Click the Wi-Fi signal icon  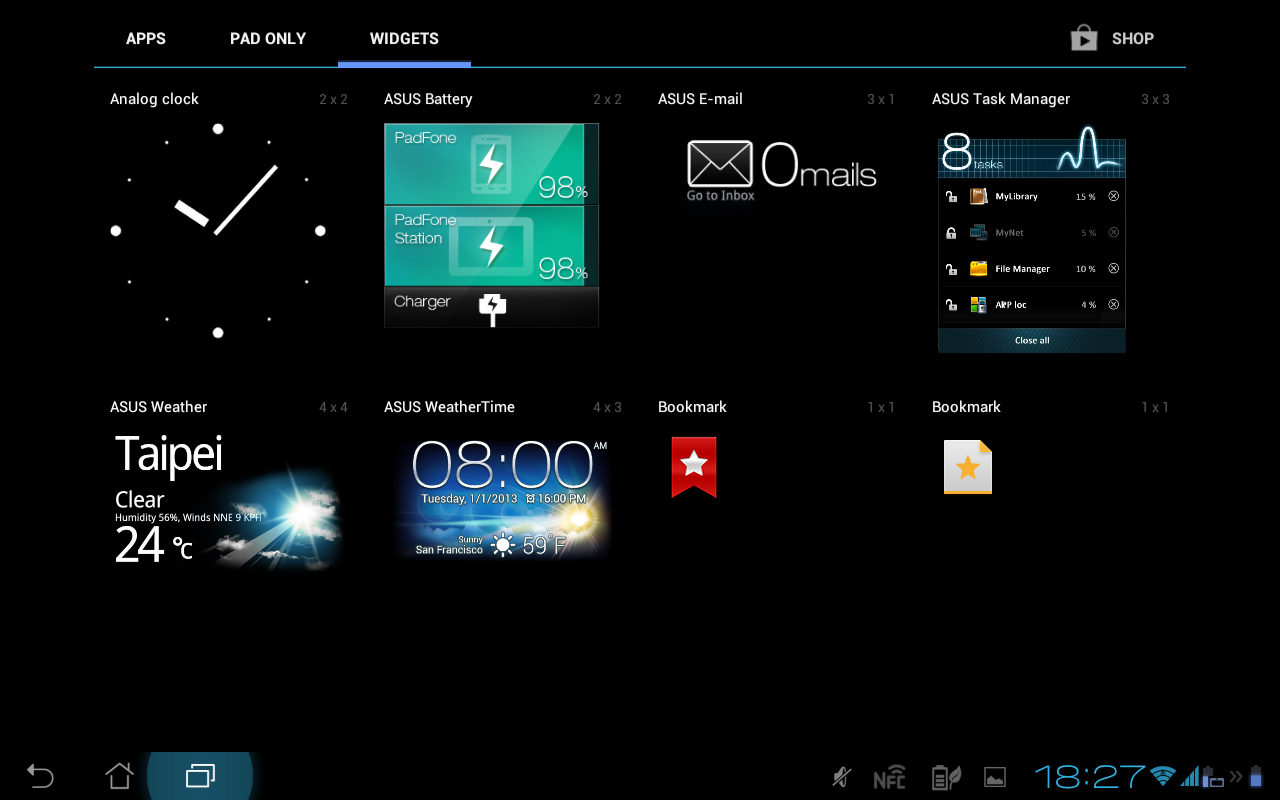click(x=1163, y=776)
